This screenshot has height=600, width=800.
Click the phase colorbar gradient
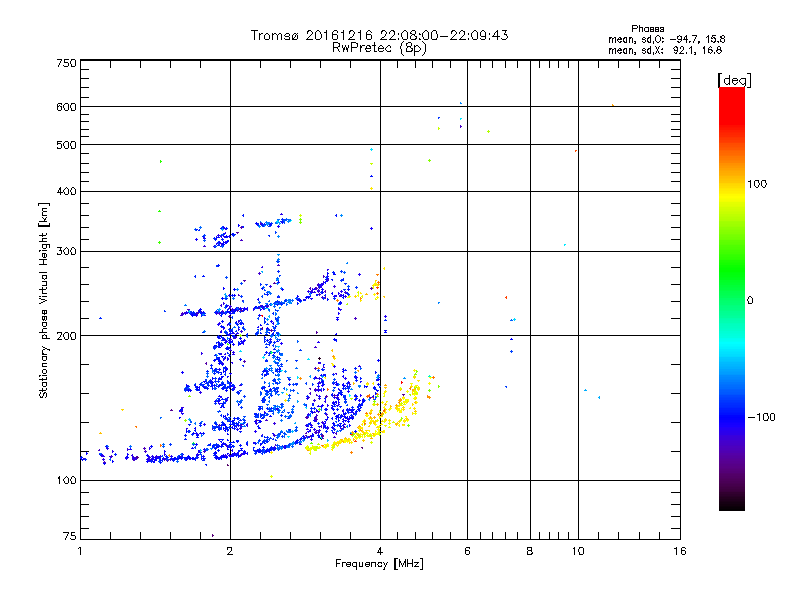(732, 299)
